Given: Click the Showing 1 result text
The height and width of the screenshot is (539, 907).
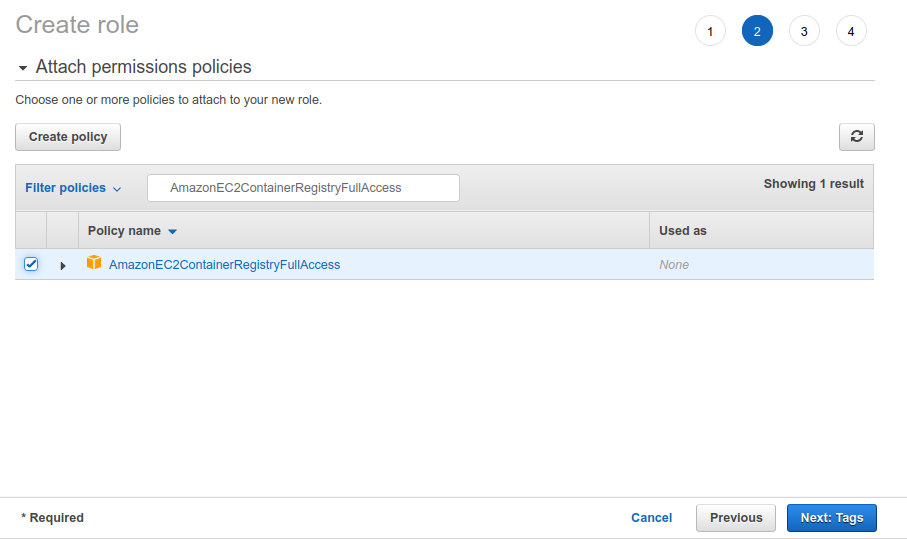Looking at the screenshot, I should coord(813,184).
